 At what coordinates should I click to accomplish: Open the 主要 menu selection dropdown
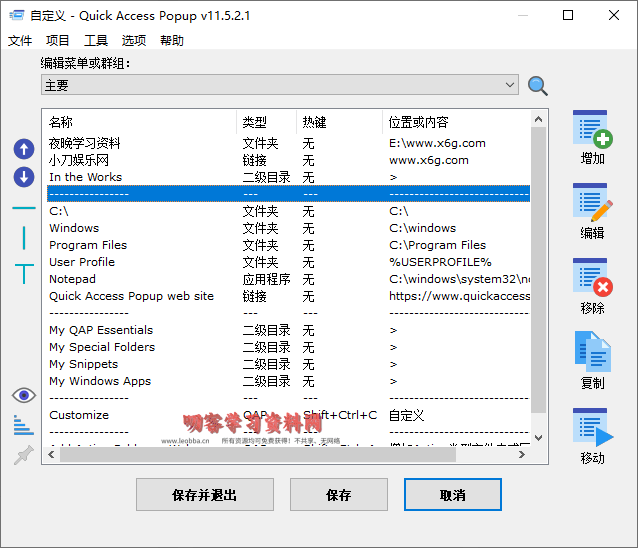pos(280,85)
